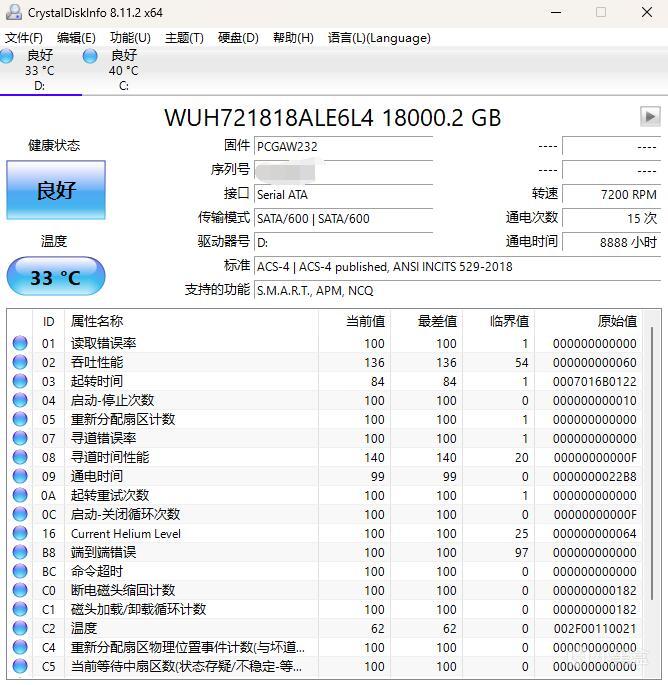The image size is (668, 685).
Task: Minimize the CrystalDiskInfo window
Action: tap(556, 12)
